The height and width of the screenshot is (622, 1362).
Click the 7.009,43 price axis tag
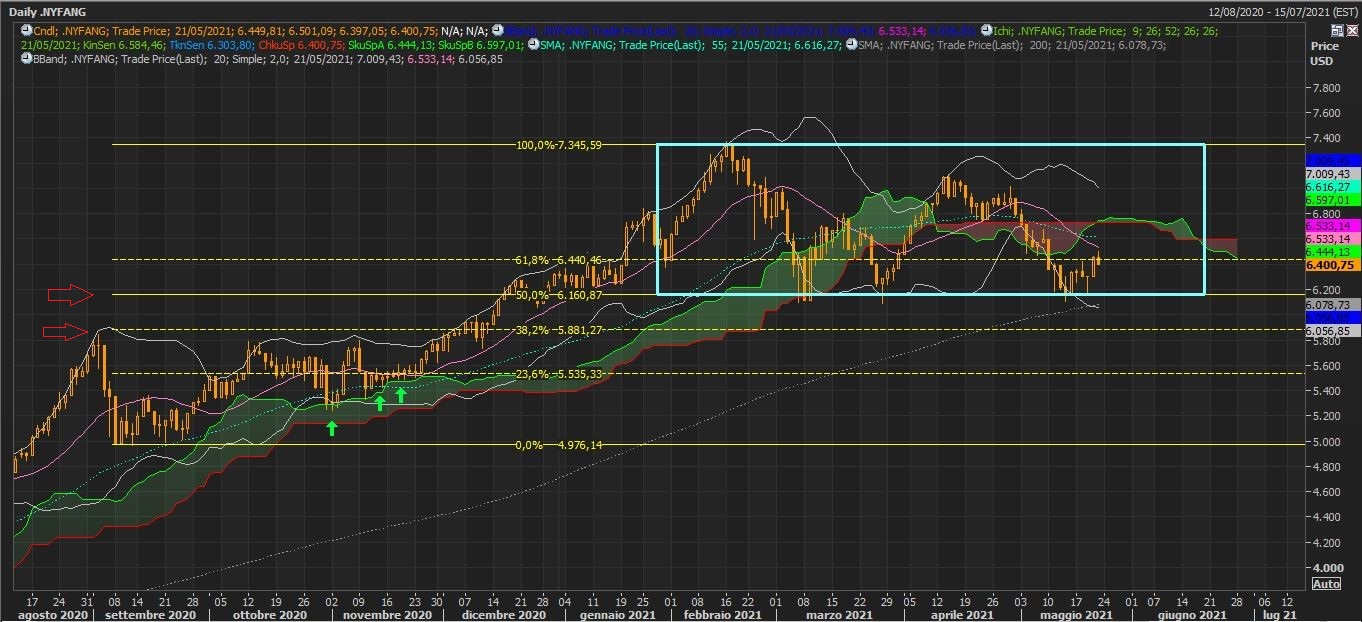[1332, 173]
